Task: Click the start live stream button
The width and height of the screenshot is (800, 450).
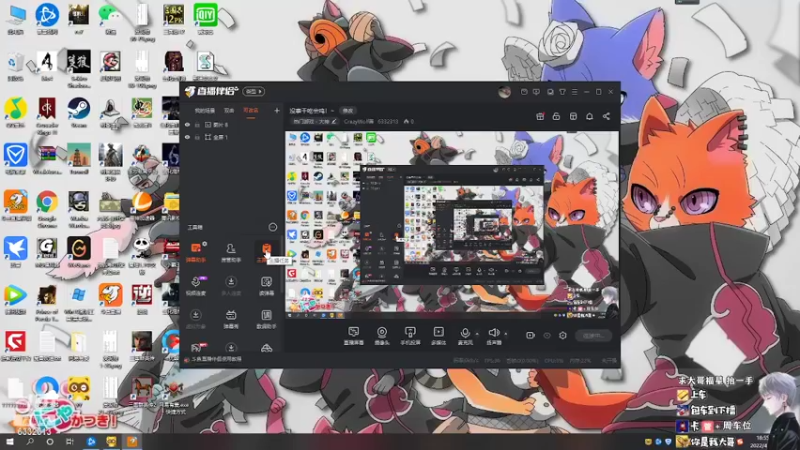Action: [593, 335]
